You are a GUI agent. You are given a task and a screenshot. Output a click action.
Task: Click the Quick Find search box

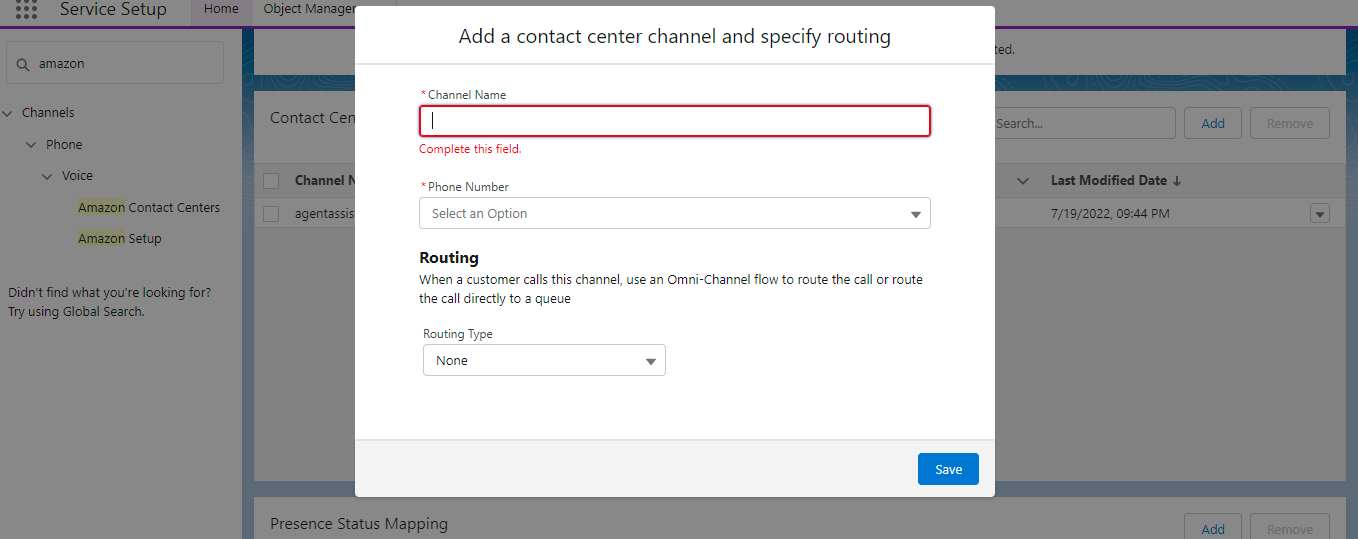[125, 63]
